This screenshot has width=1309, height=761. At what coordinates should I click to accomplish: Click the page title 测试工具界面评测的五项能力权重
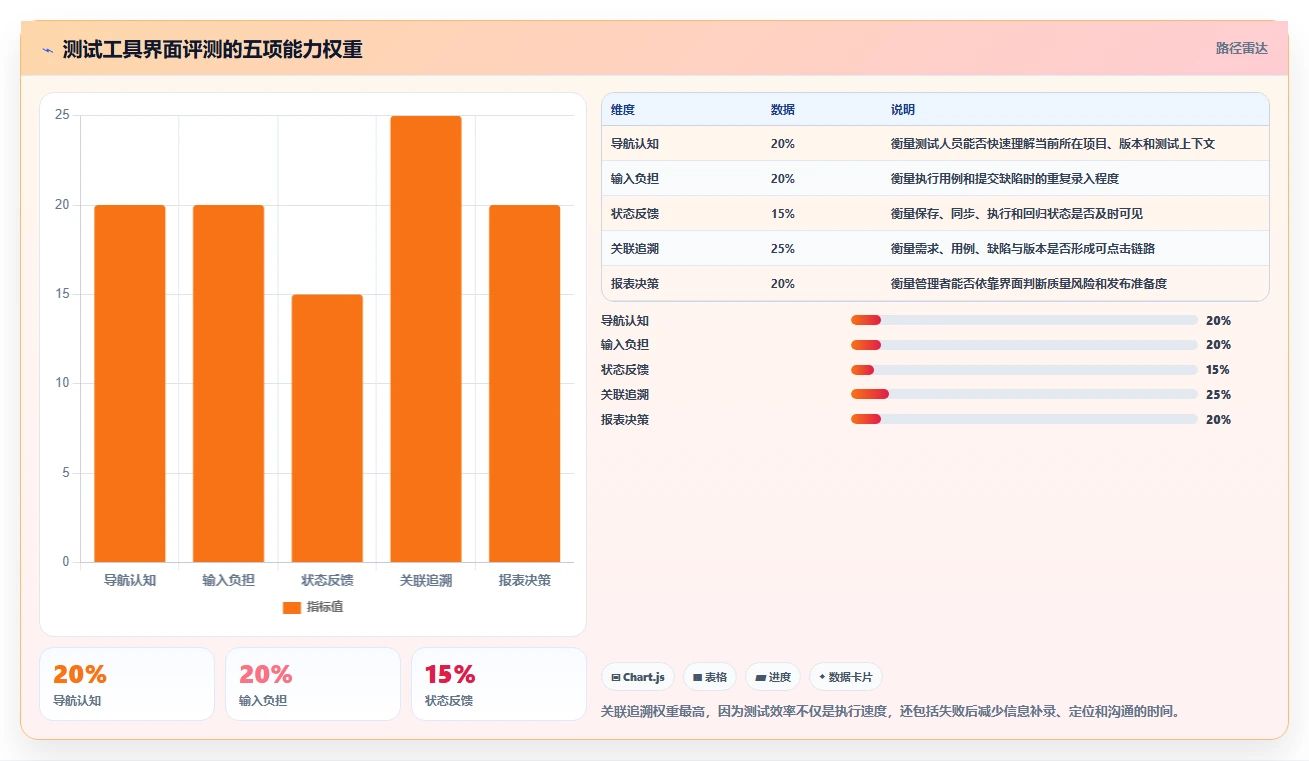[x=212, y=49]
